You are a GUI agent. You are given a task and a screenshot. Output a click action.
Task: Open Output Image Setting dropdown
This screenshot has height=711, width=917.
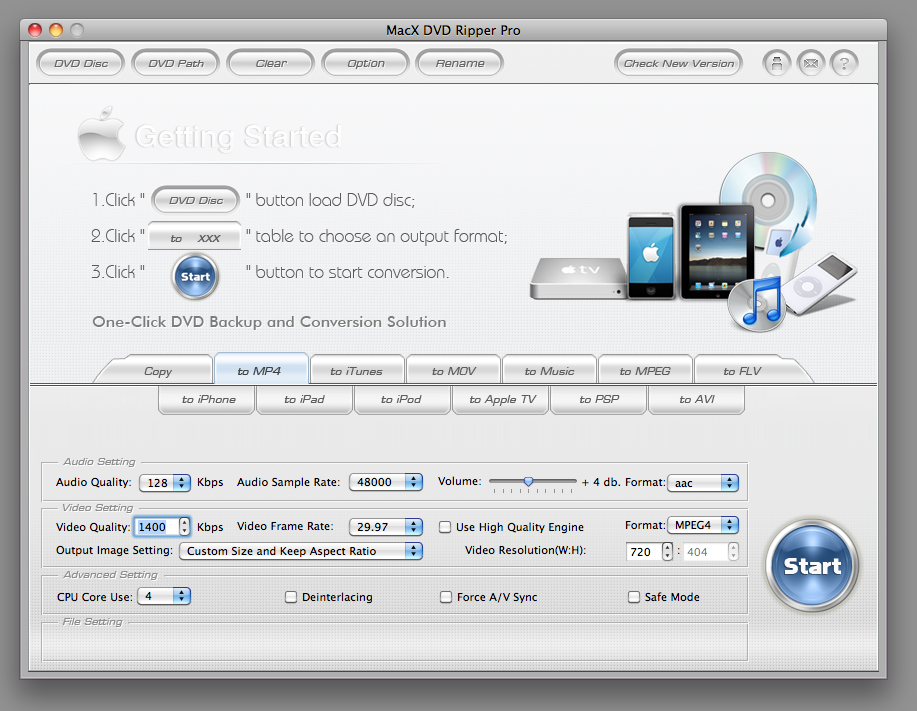click(301, 551)
